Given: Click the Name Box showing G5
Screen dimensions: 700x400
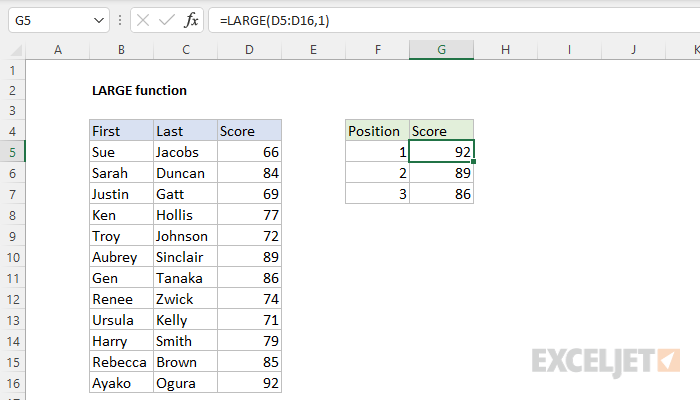Looking at the screenshot, I should point(59,21).
